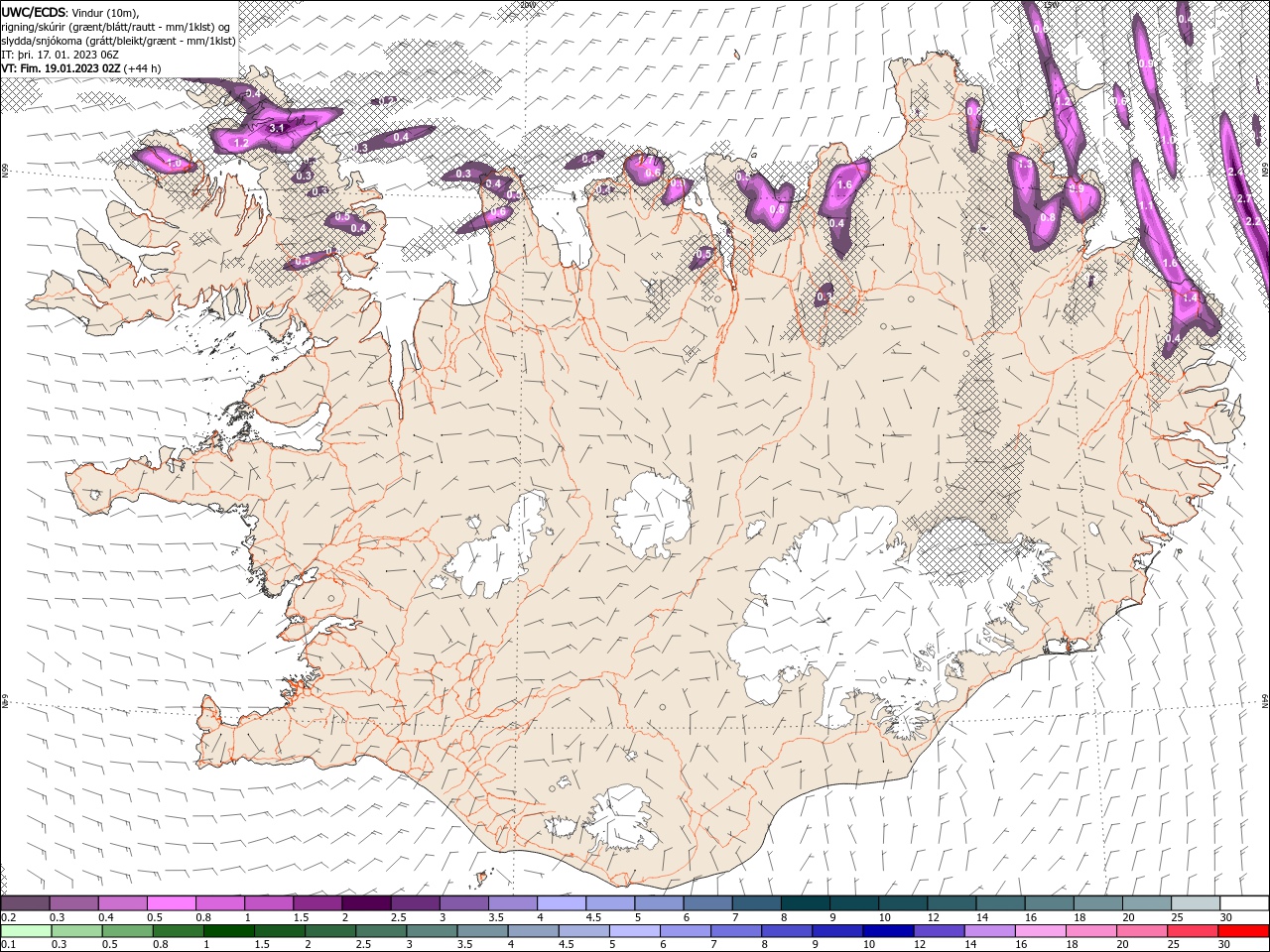The image size is (1270, 952).
Task: Select the slate blue 6 swatch in teal legend
Action: pyautogui.click(x=708, y=903)
